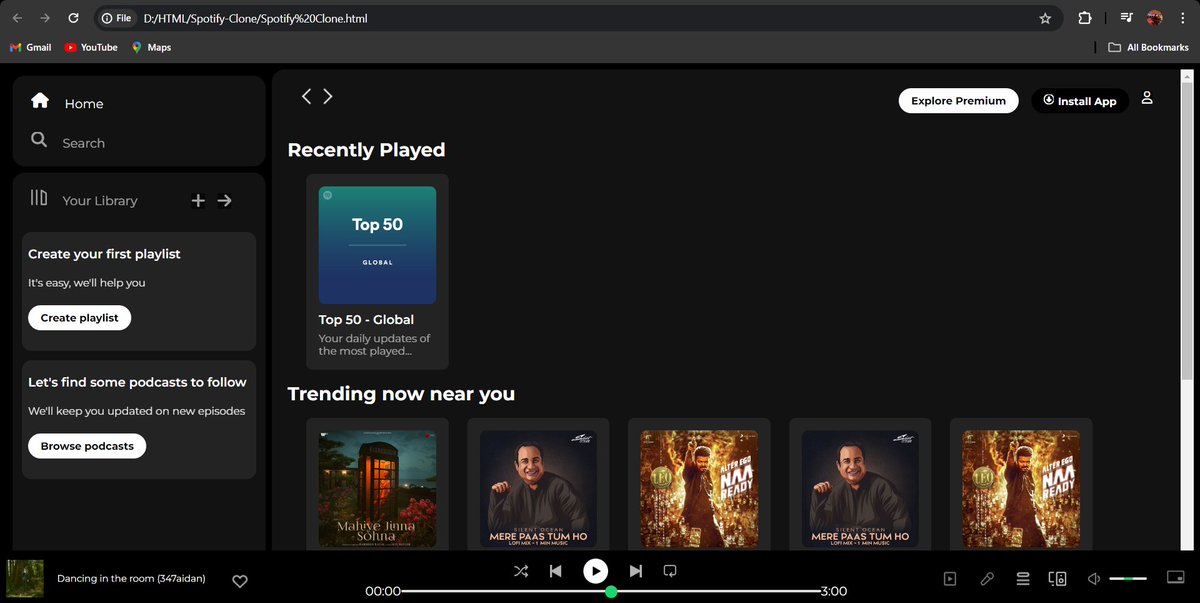Open miniplayer icon

click(x=1175, y=577)
